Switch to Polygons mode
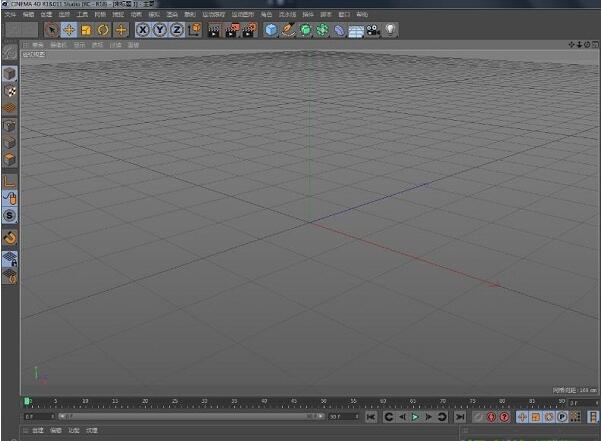602x441 pixels. (10, 159)
